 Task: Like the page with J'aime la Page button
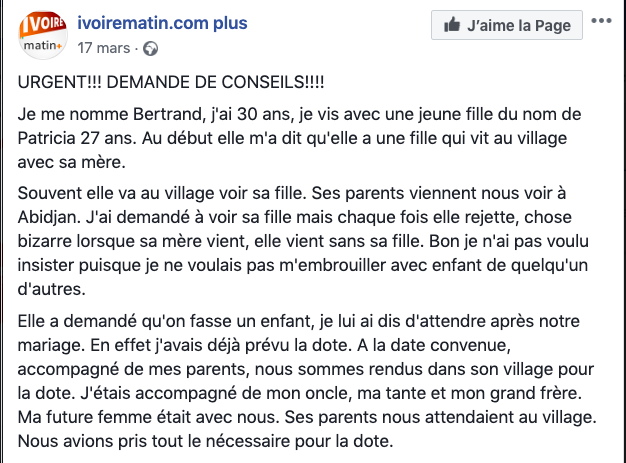tap(507, 25)
